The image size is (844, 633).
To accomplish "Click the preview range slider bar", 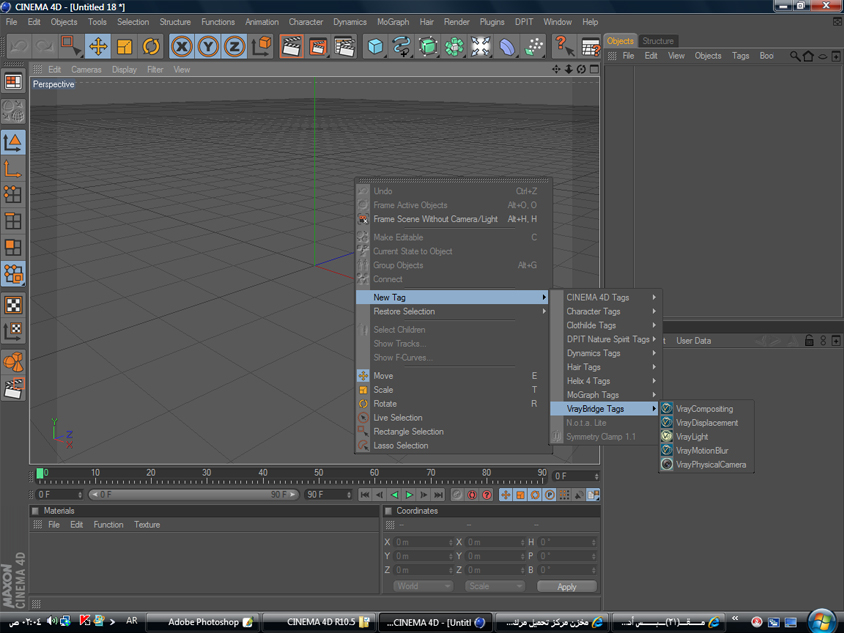I will (x=193, y=495).
